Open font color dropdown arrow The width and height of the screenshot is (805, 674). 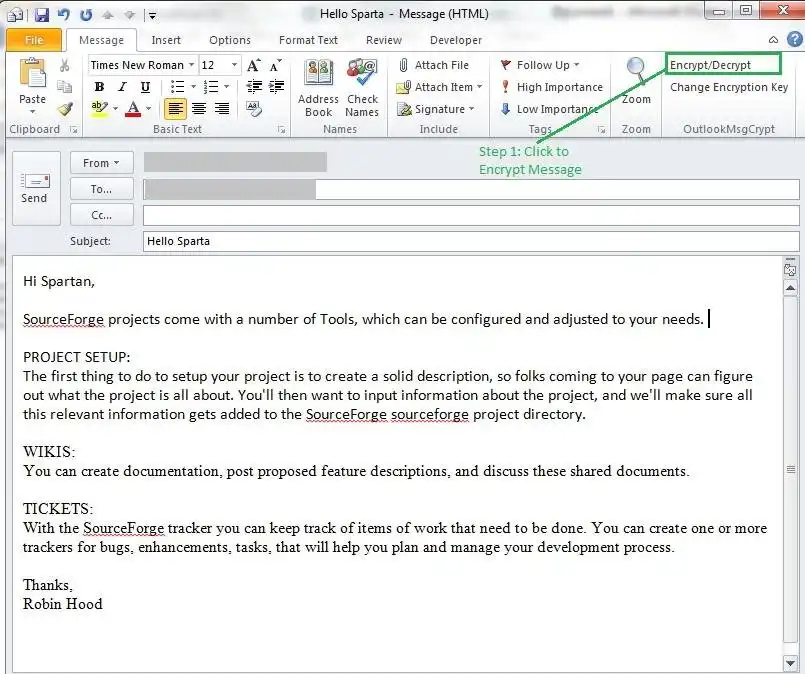pyautogui.click(x=148, y=108)
